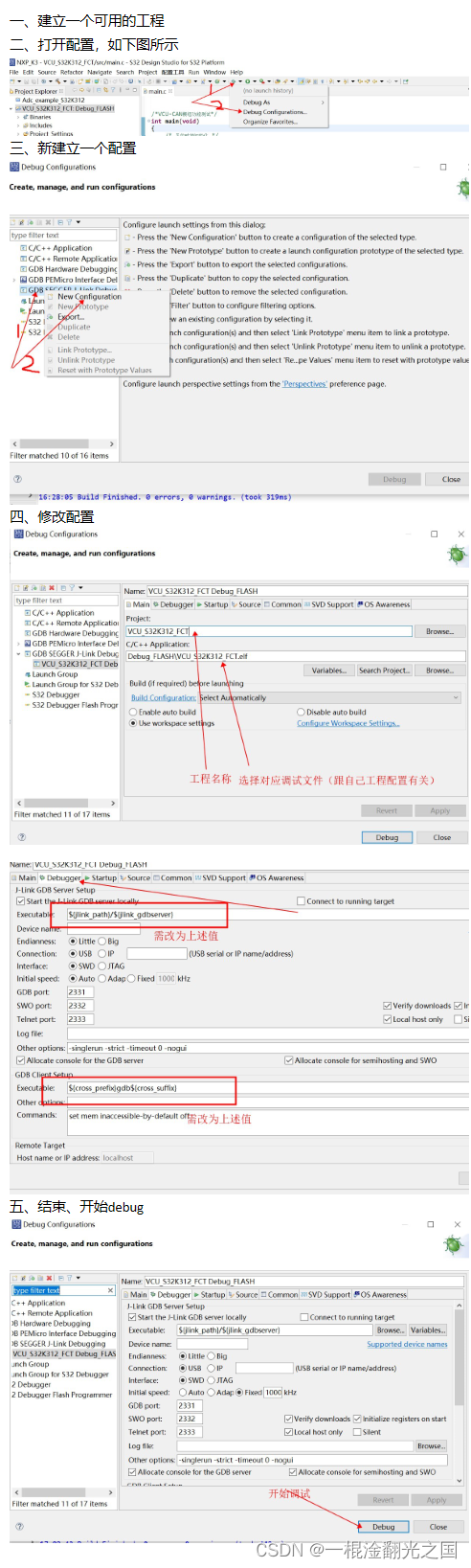The width and height of the screenshot is (471, 1568).
Task: Choose Debug Configurations... from the debug dropdown menu
Action: 275,112
